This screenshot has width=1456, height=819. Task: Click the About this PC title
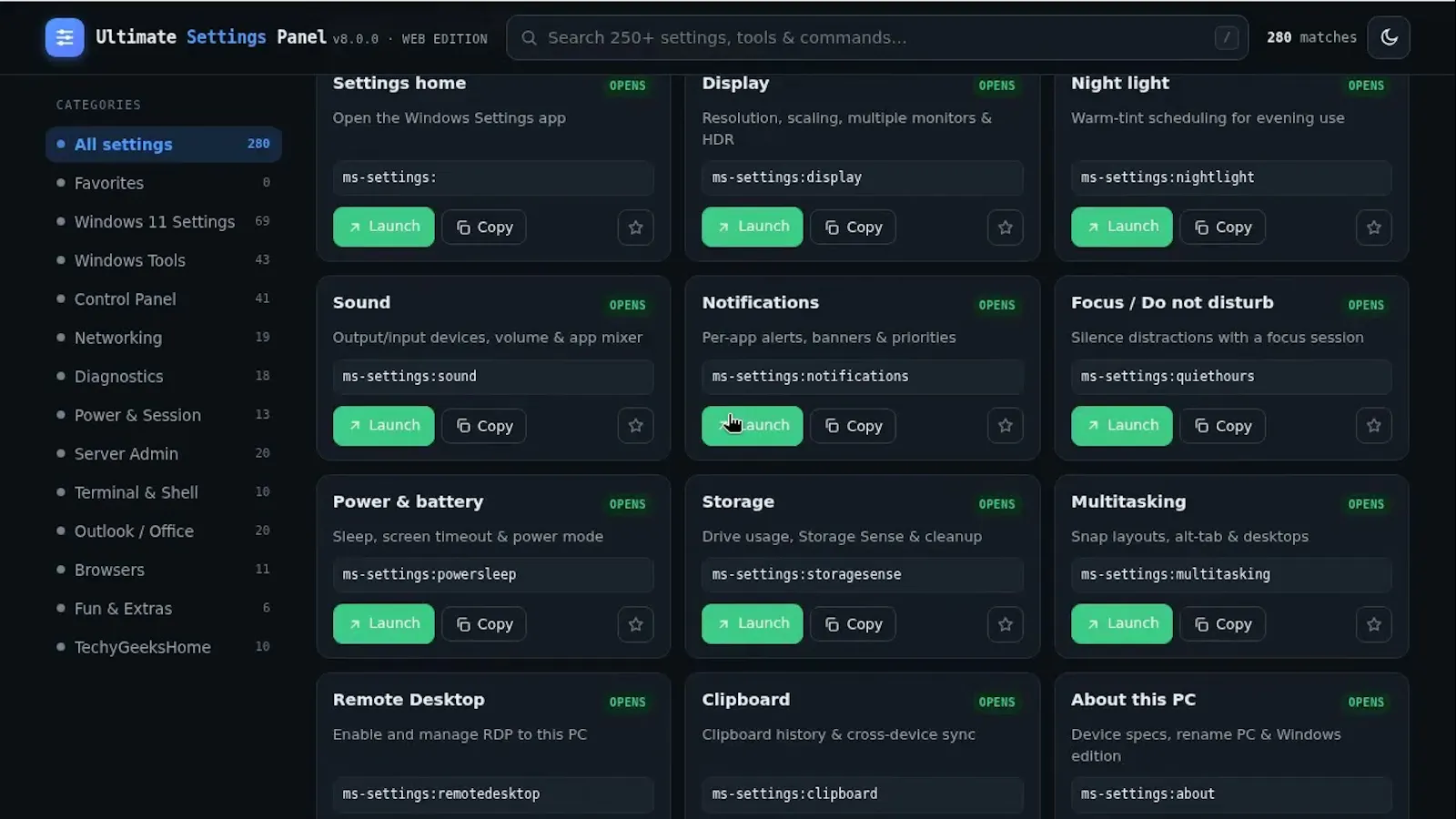pyautogui.click(x=1133, y=700)
